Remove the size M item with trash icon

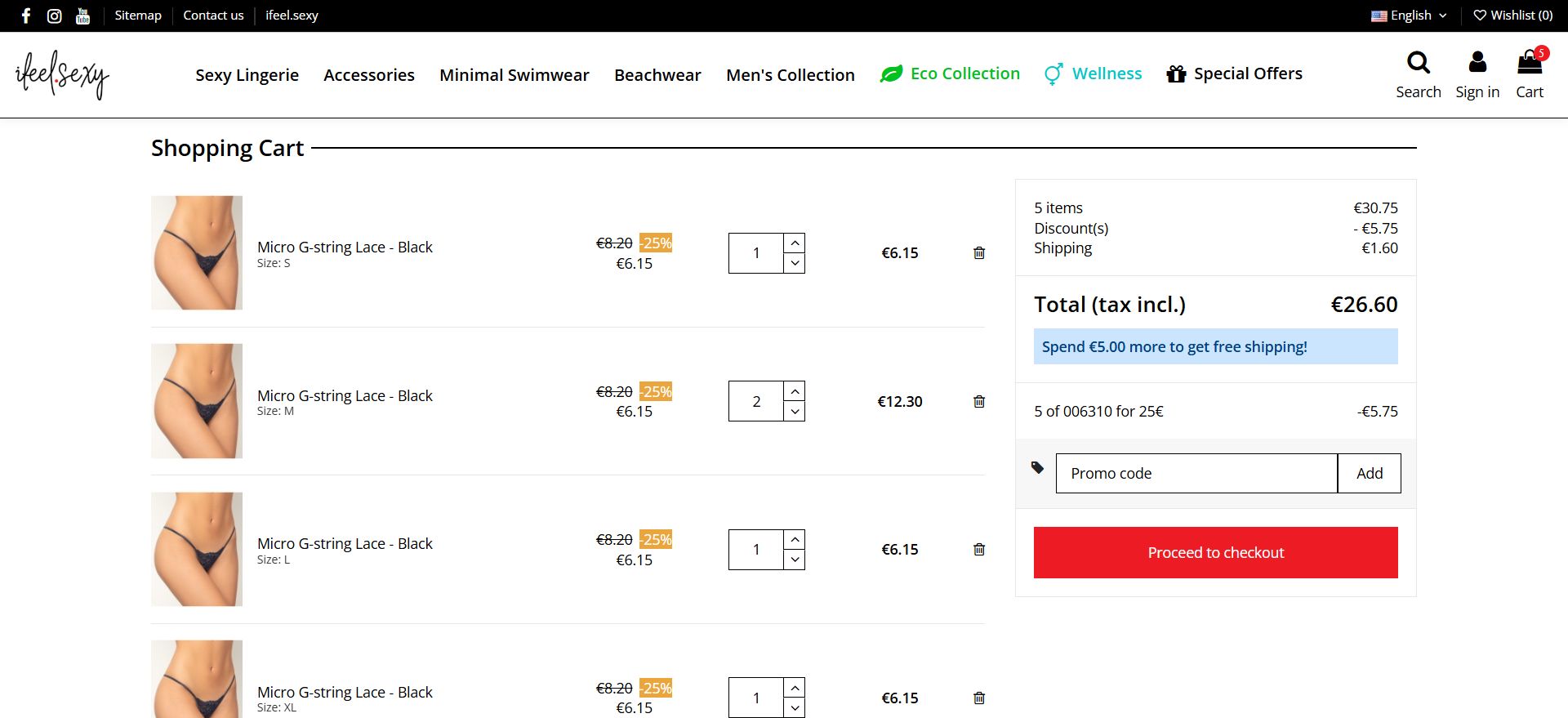coord(979,402)
